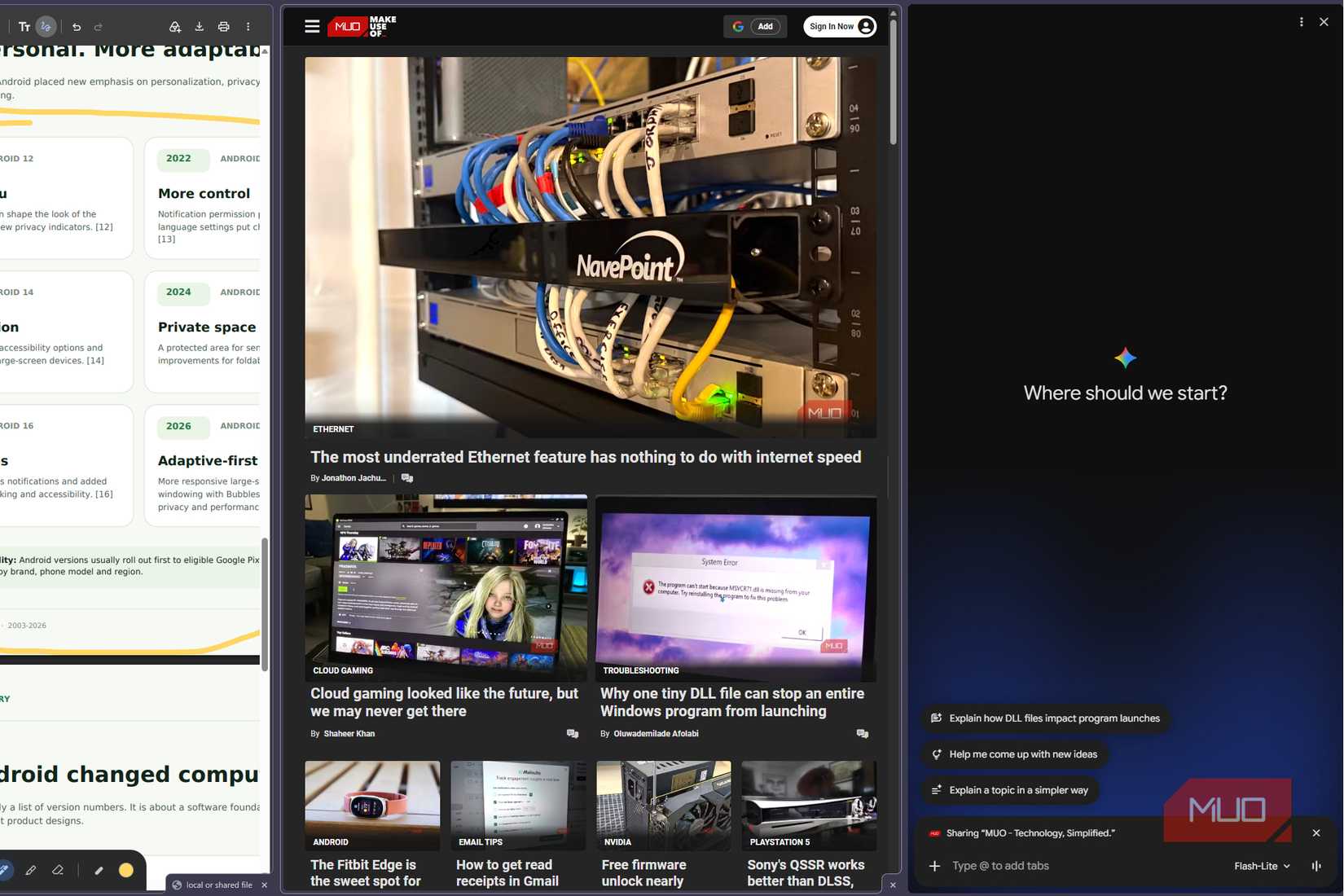Open the cloud gaming article thumbnail
This screenshot has width=1344, height=896.
(x=446, y=587)
